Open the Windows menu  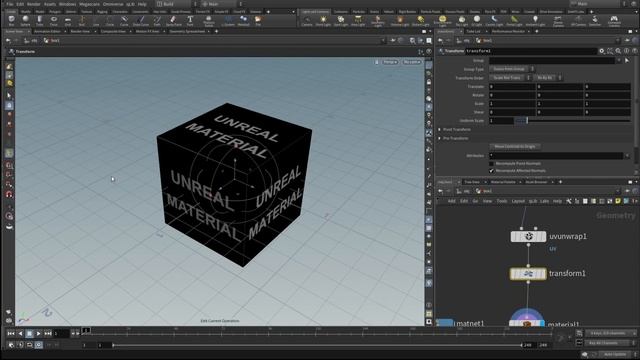67,4
